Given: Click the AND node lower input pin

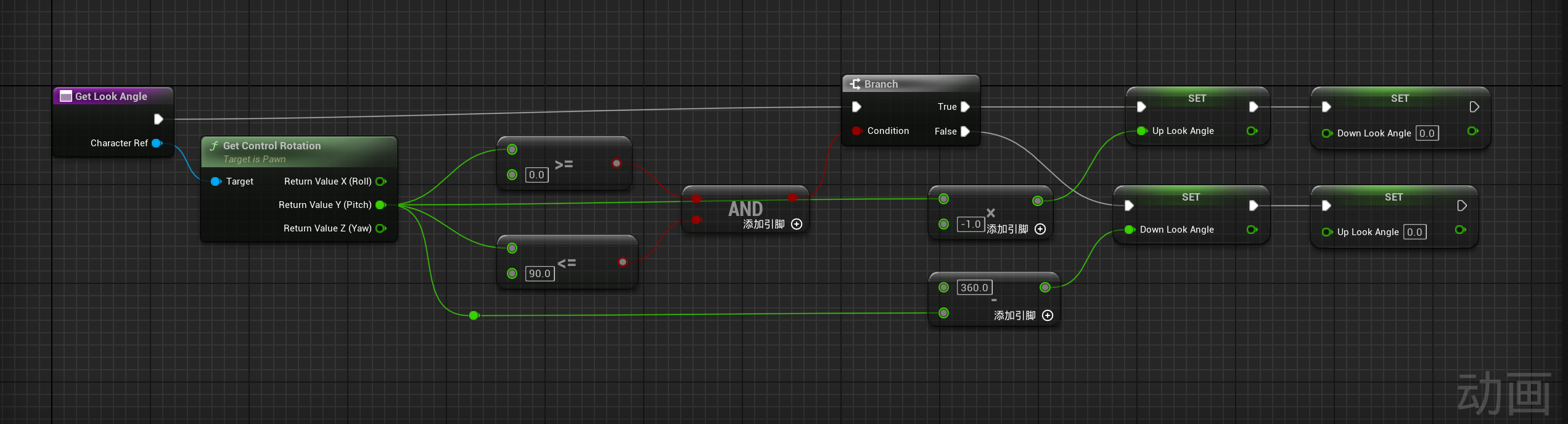Looking at the screenshot, I should 696,220.
